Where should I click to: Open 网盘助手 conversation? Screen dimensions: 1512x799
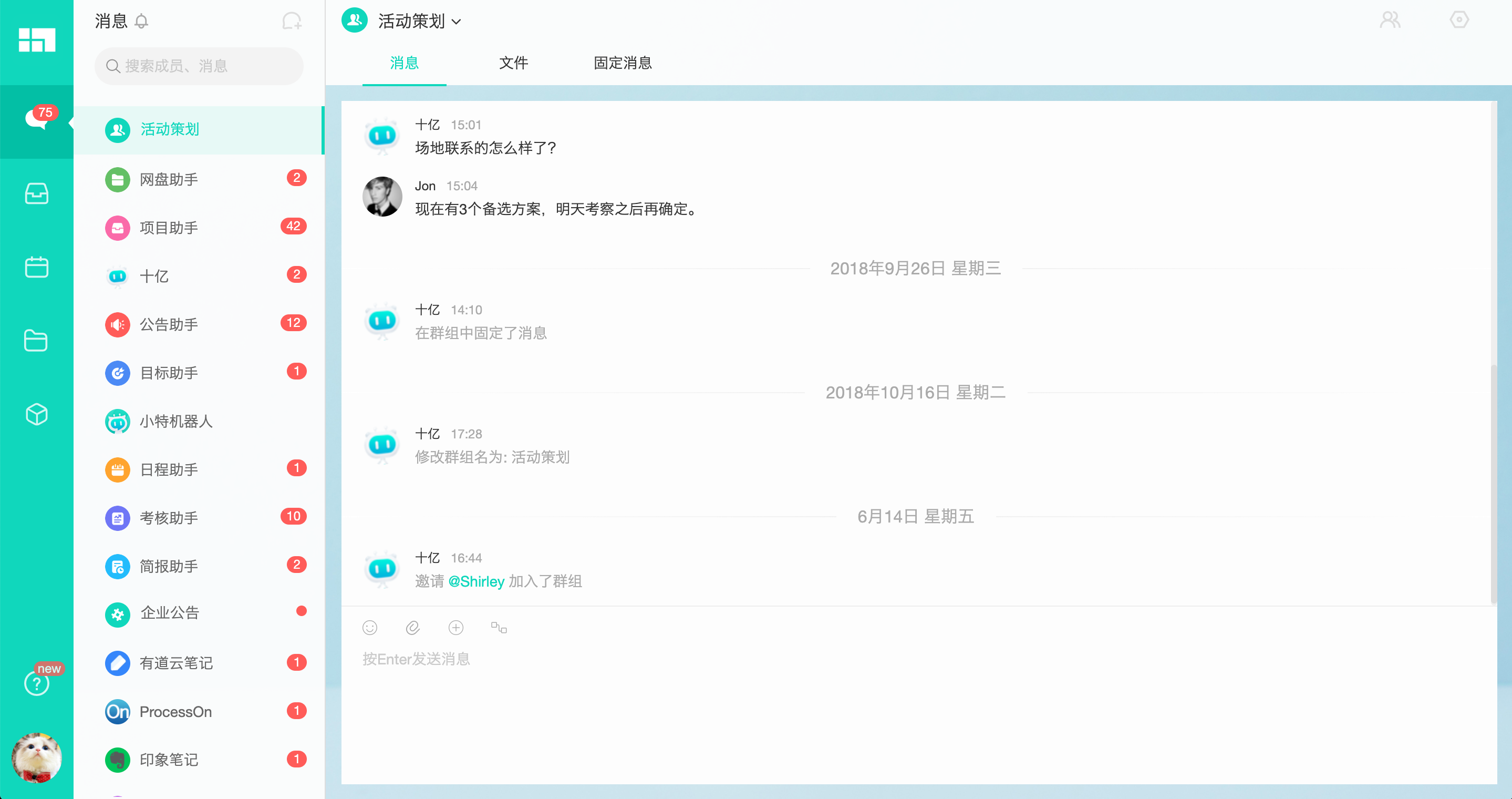pyautogui.click(x=199, y=179)
